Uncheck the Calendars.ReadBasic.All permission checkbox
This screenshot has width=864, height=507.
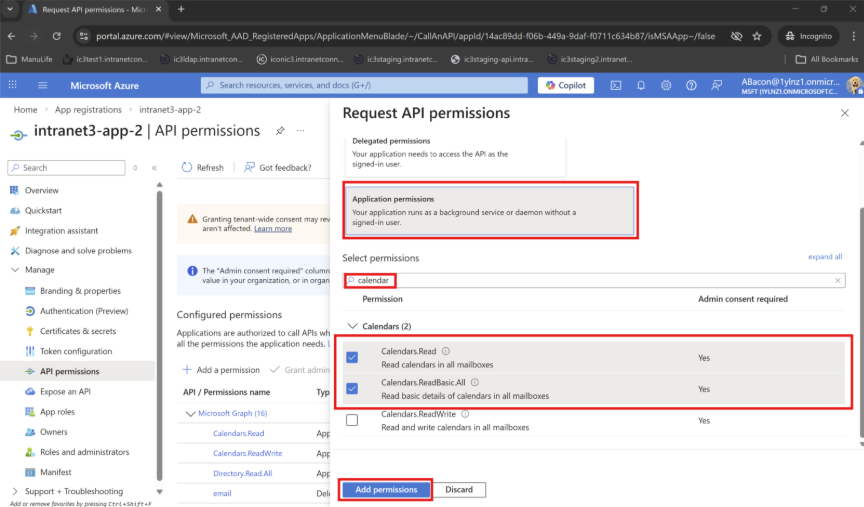tap(352, 388)
